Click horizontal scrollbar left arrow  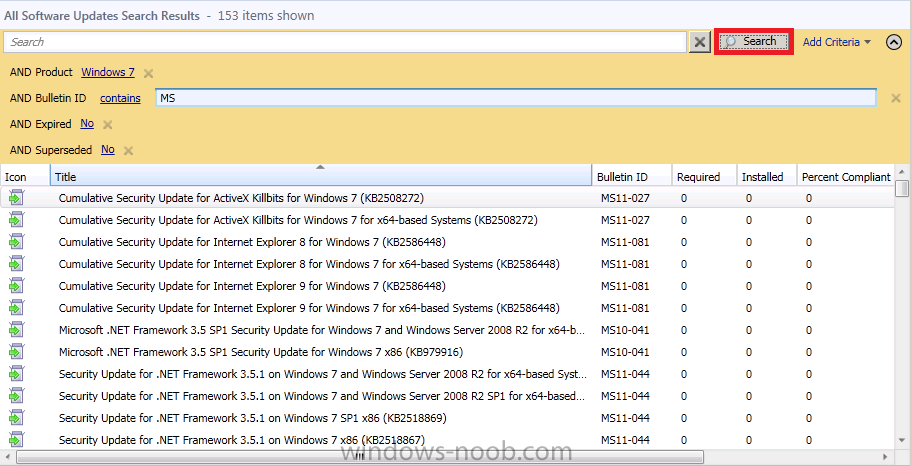coord(8,456)
